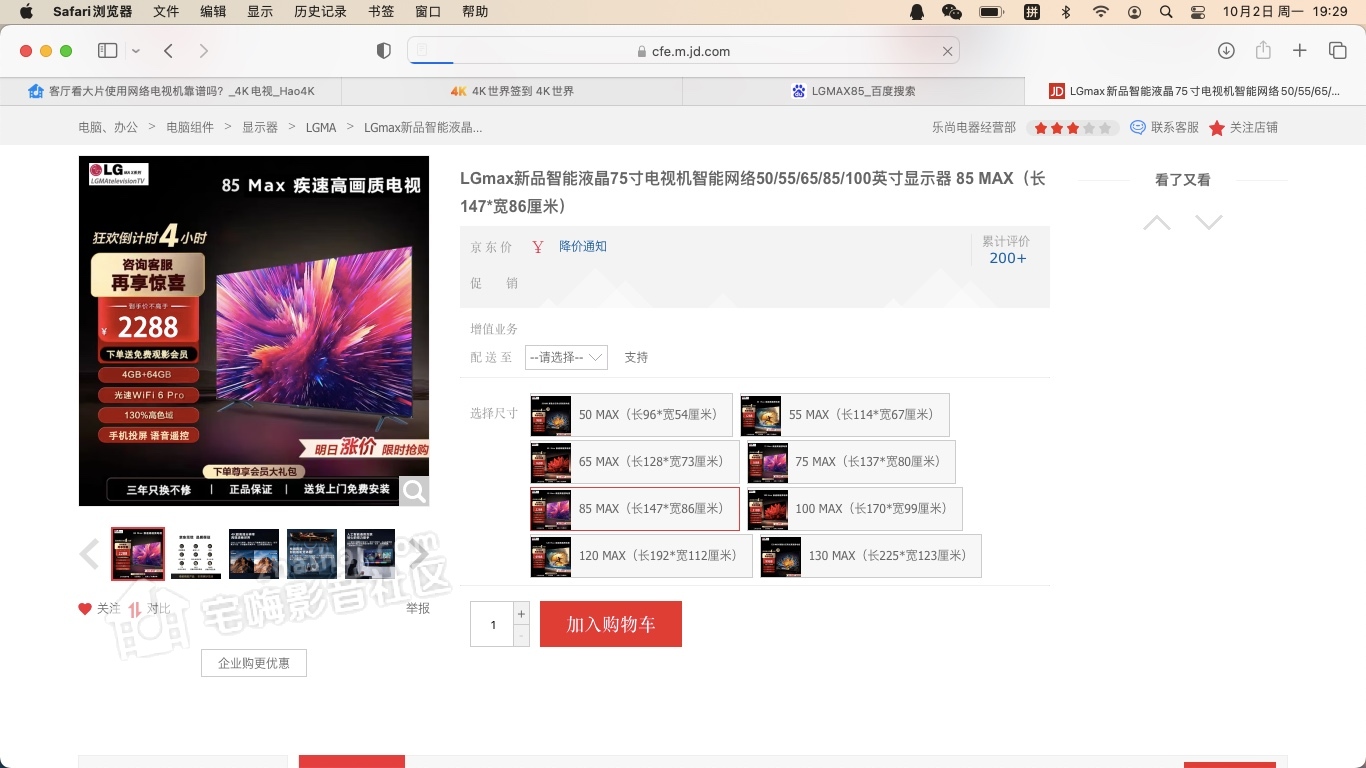Open the Bluetooth status menu
The width and height of the screenshot is (1366, 768).
[x=1066, y=12]
